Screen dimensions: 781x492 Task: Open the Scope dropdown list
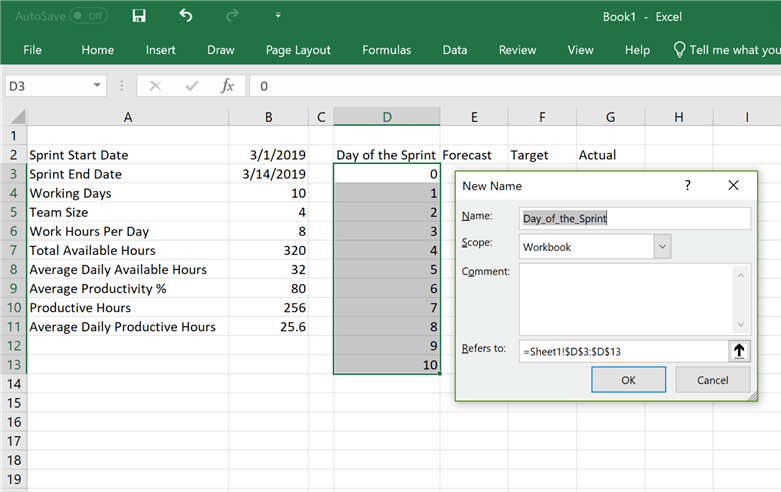(661, 246)
